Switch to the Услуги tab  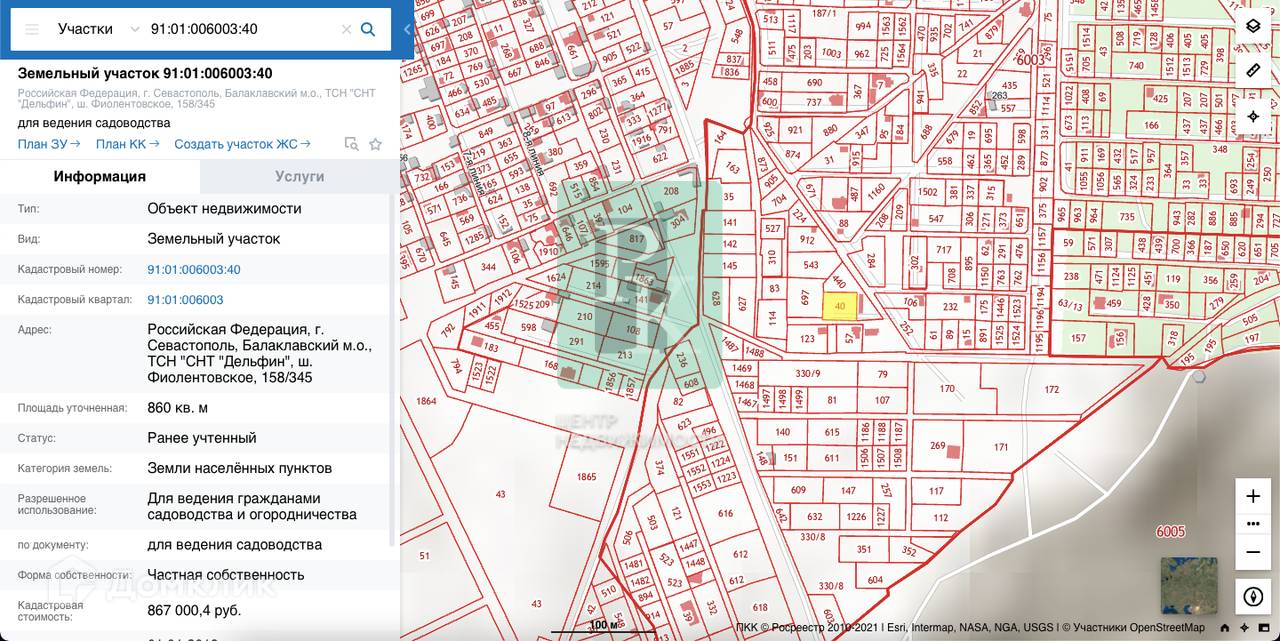click(x=299, y=176)
